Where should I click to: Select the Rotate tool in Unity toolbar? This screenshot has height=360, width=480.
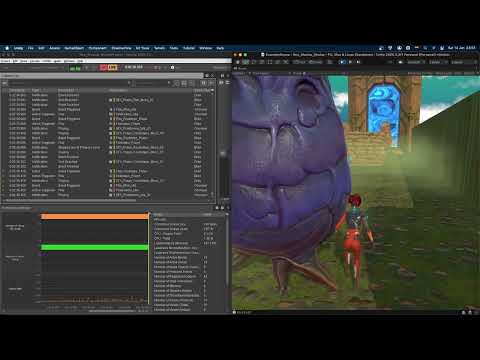(254, 62)
